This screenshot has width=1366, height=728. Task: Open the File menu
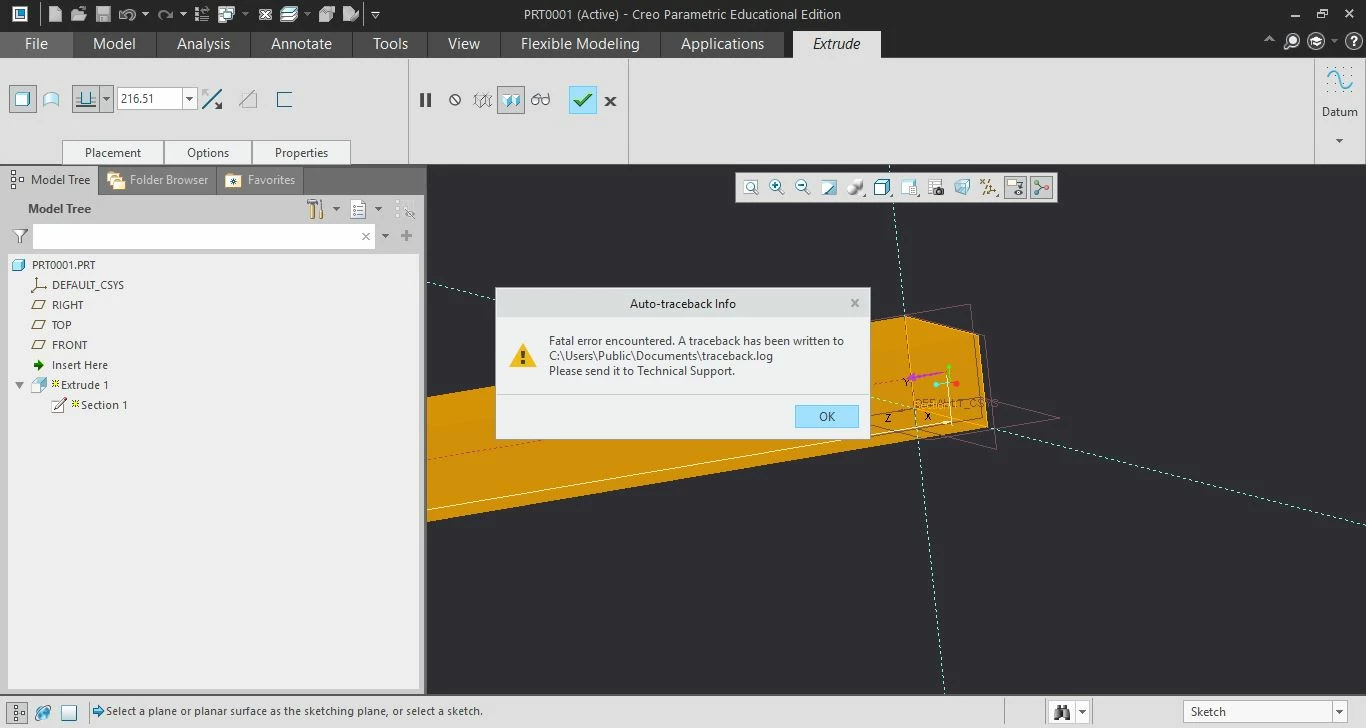[36, 44]
